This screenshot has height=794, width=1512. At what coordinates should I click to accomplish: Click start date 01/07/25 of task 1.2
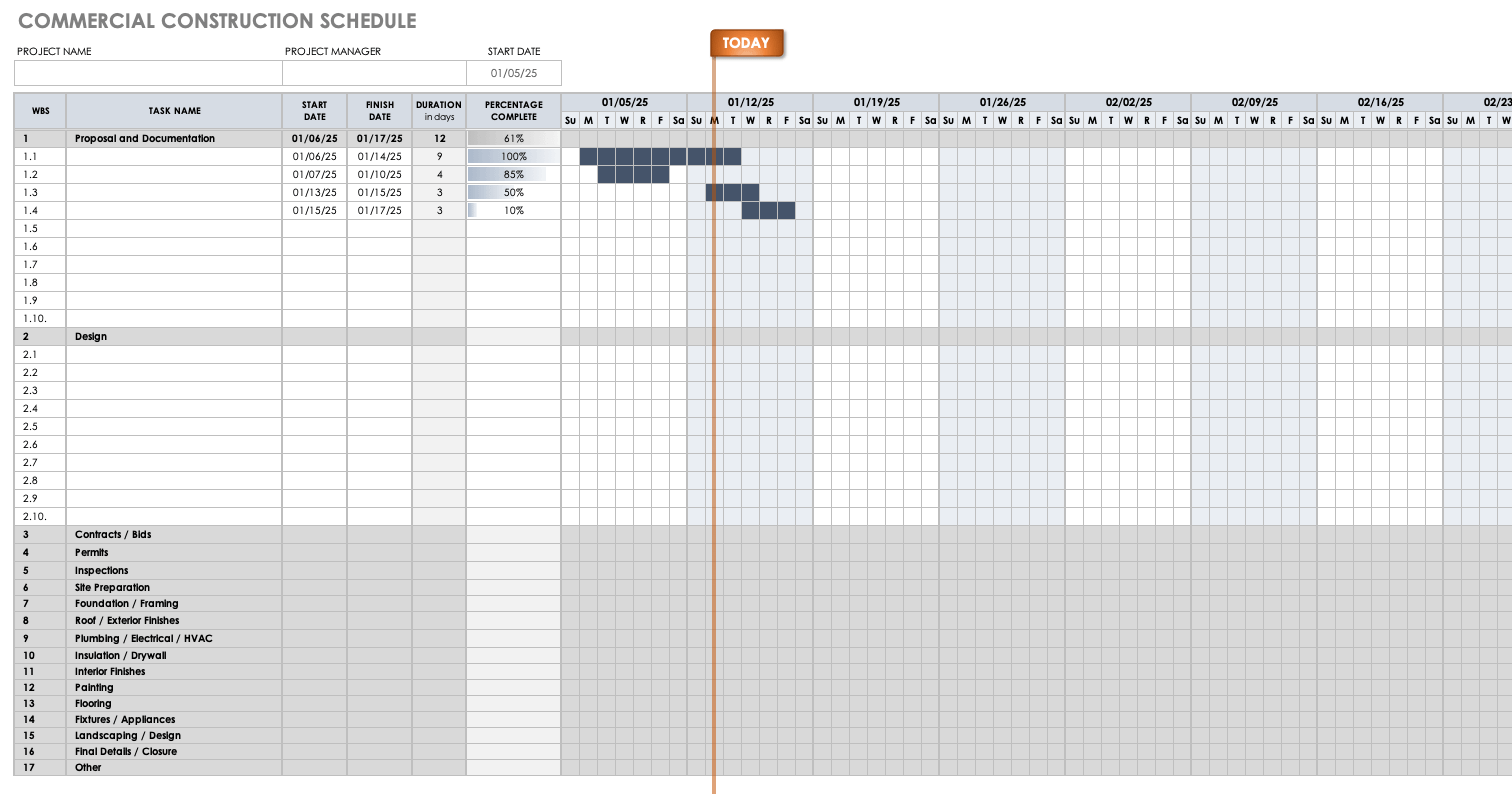(315, 175)
